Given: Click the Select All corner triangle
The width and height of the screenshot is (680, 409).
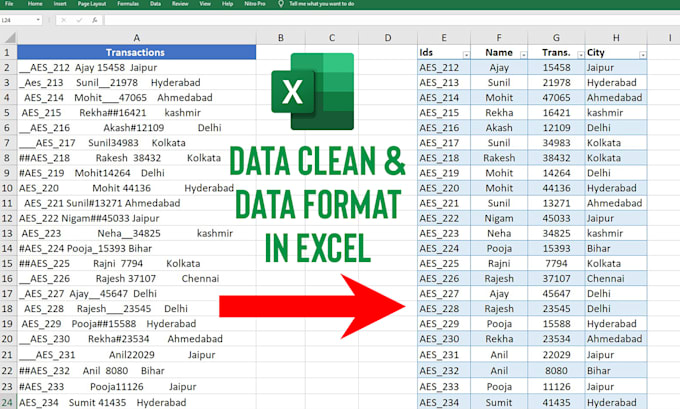Looking at the screenshot, I should (10, 38).
